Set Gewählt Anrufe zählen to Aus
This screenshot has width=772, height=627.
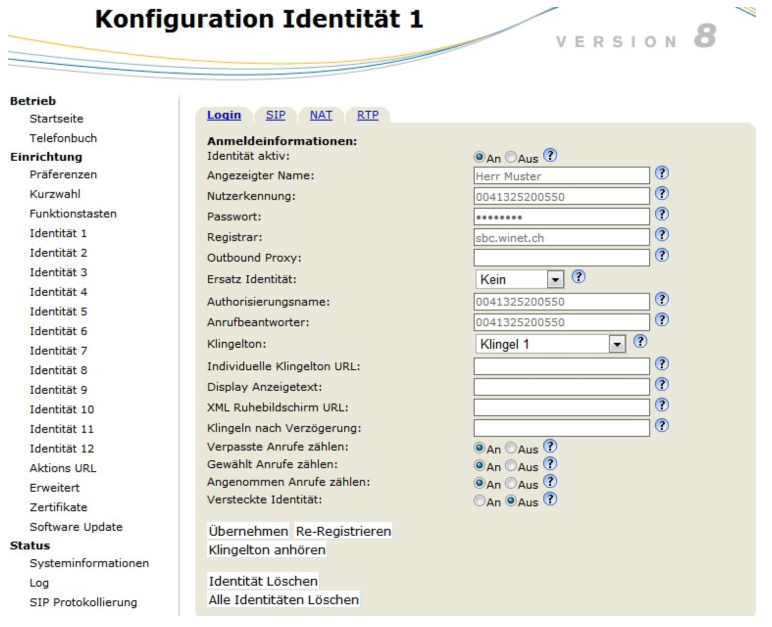tap(511, 465)
